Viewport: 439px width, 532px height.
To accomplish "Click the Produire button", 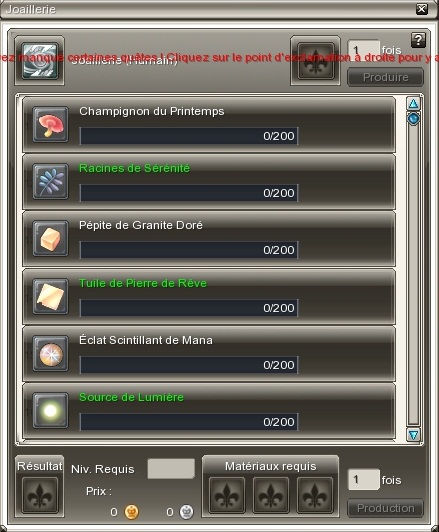I will [x=385, y=77].
